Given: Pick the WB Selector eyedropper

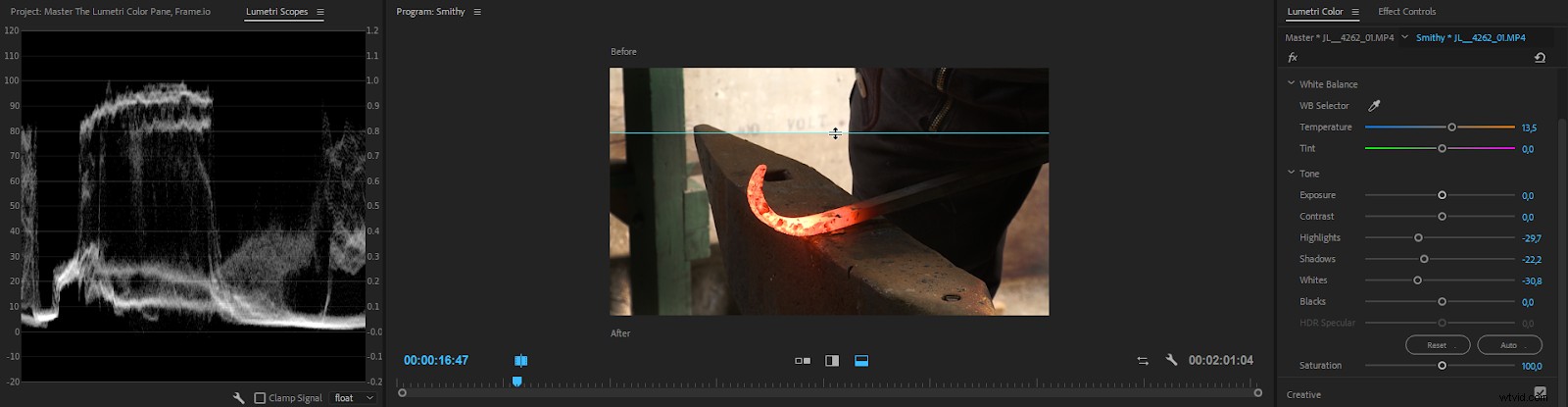Looking at the screenshot, I should 1374,106.
